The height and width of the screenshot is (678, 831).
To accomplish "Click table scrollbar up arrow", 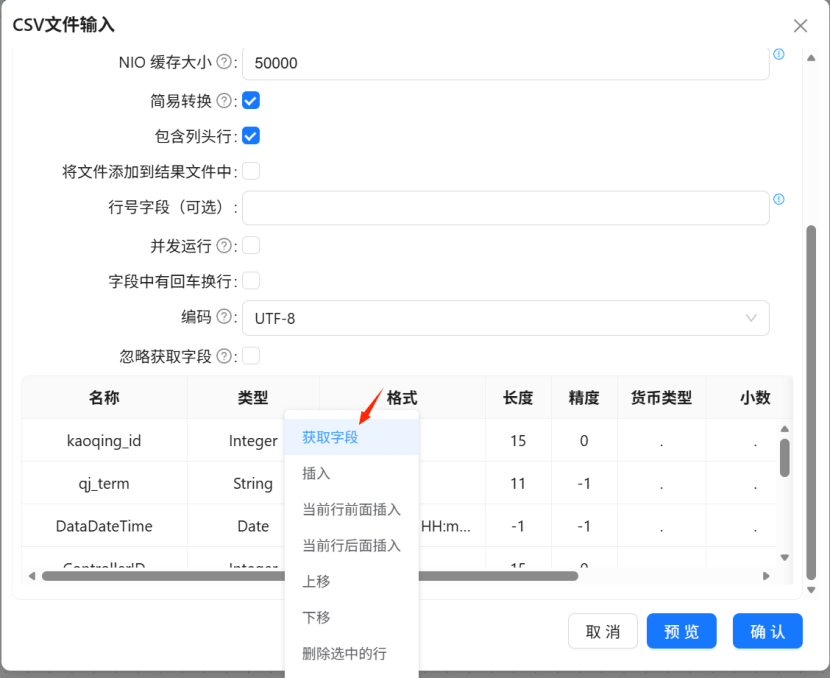I will [785, 428].
